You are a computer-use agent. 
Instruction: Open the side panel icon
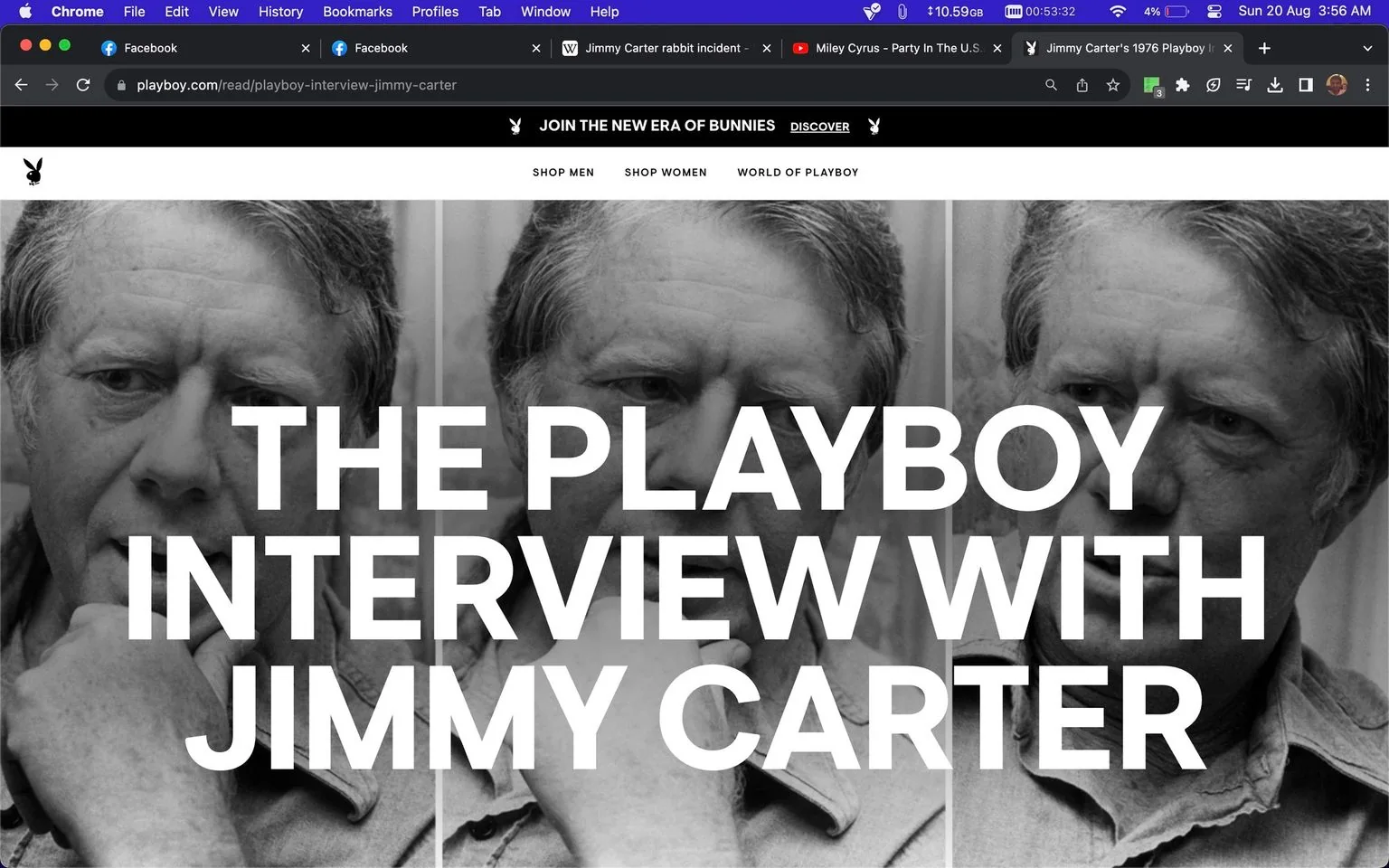(x=1306, y=85)
